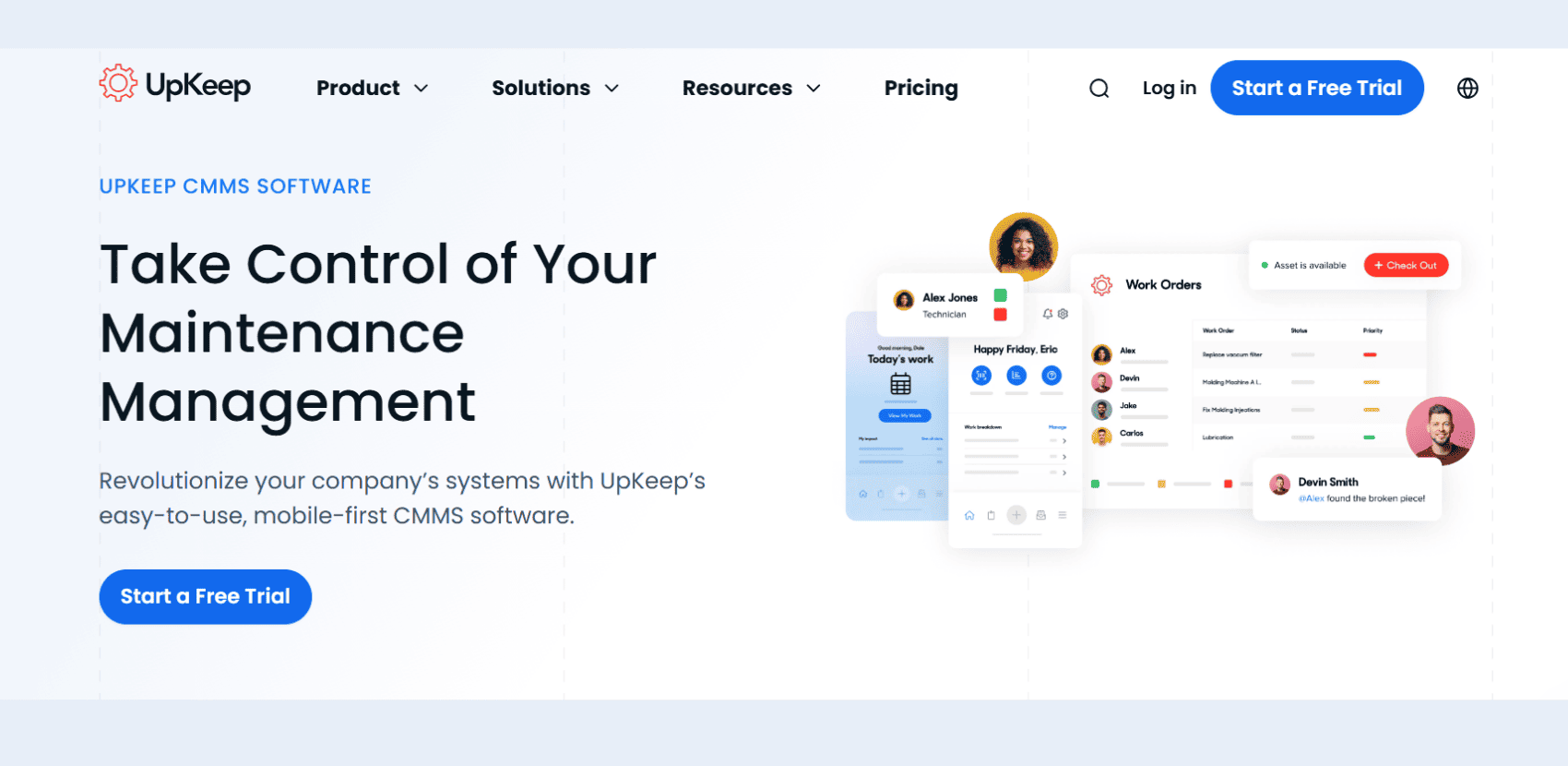Expand the chevron beside Product
The width and height of the screenshot is (1568, 766).
coord(421,89)
